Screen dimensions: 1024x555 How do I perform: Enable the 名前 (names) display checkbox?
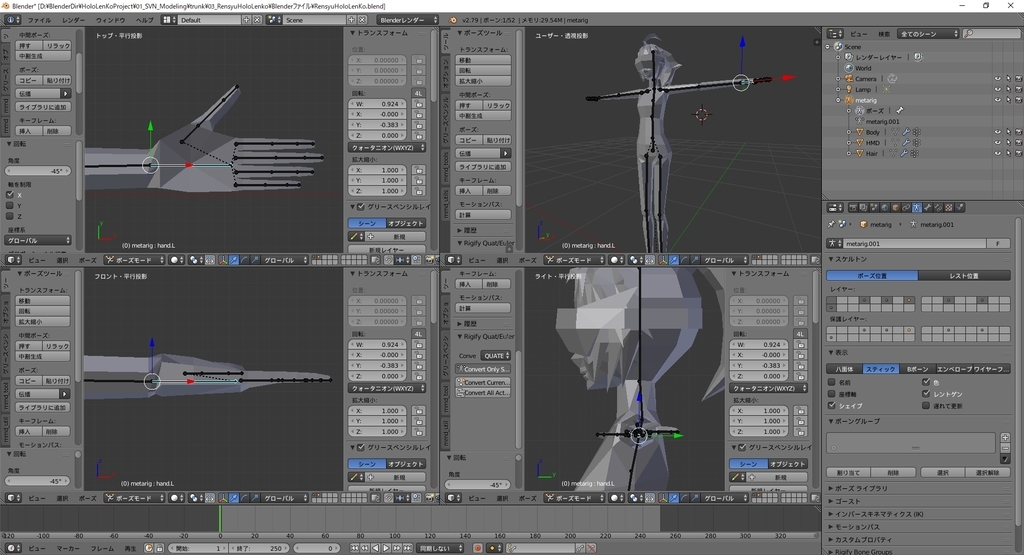832,382
